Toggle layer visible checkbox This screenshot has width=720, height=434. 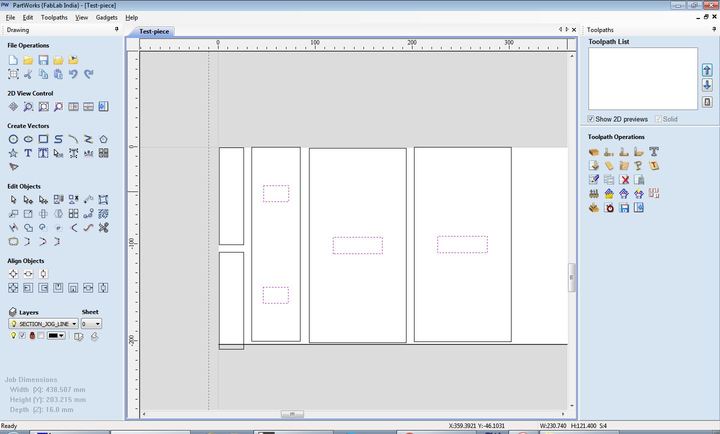coord(22,336)
